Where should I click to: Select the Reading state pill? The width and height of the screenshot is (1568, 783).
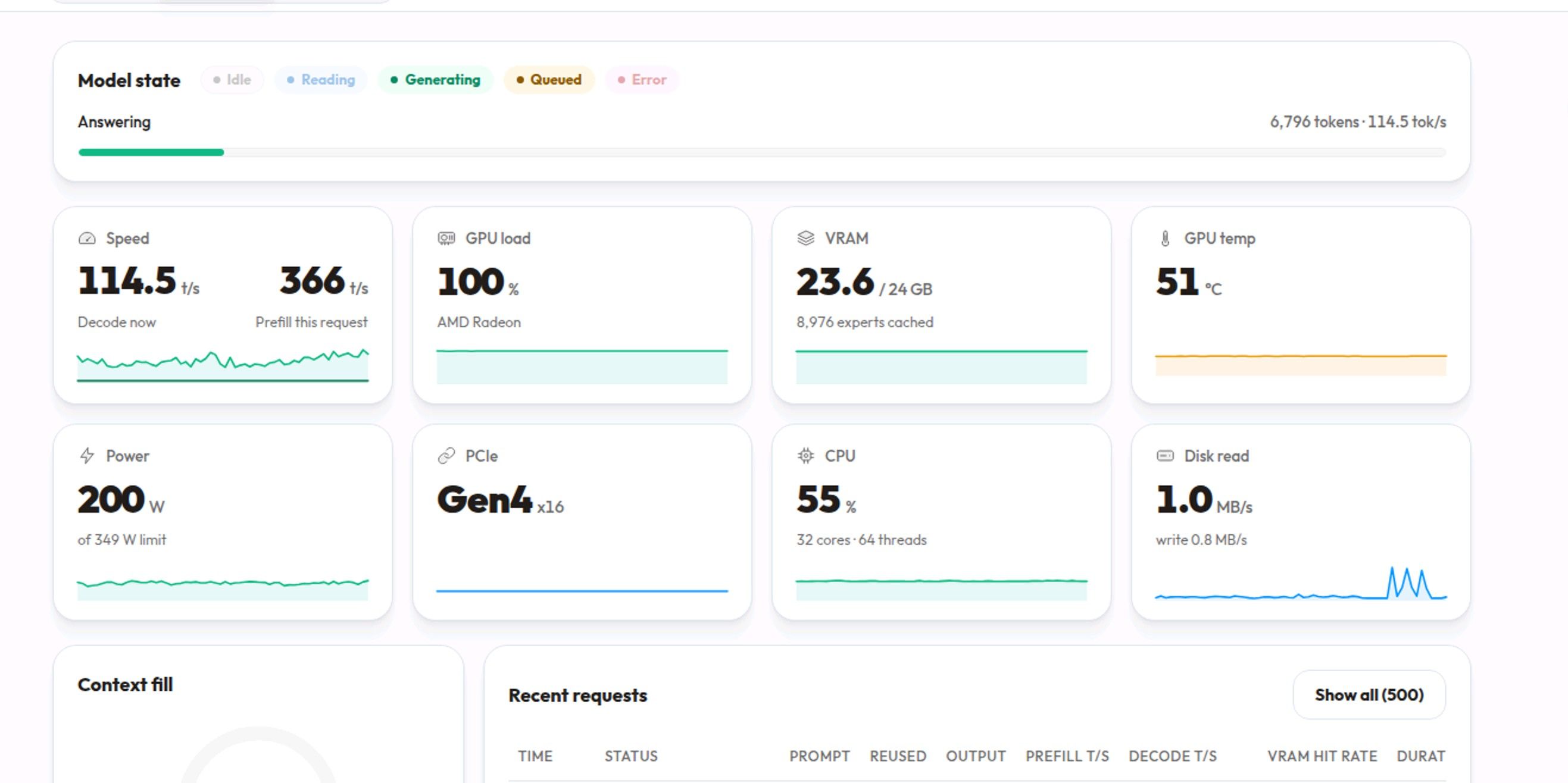pos(321,80)
